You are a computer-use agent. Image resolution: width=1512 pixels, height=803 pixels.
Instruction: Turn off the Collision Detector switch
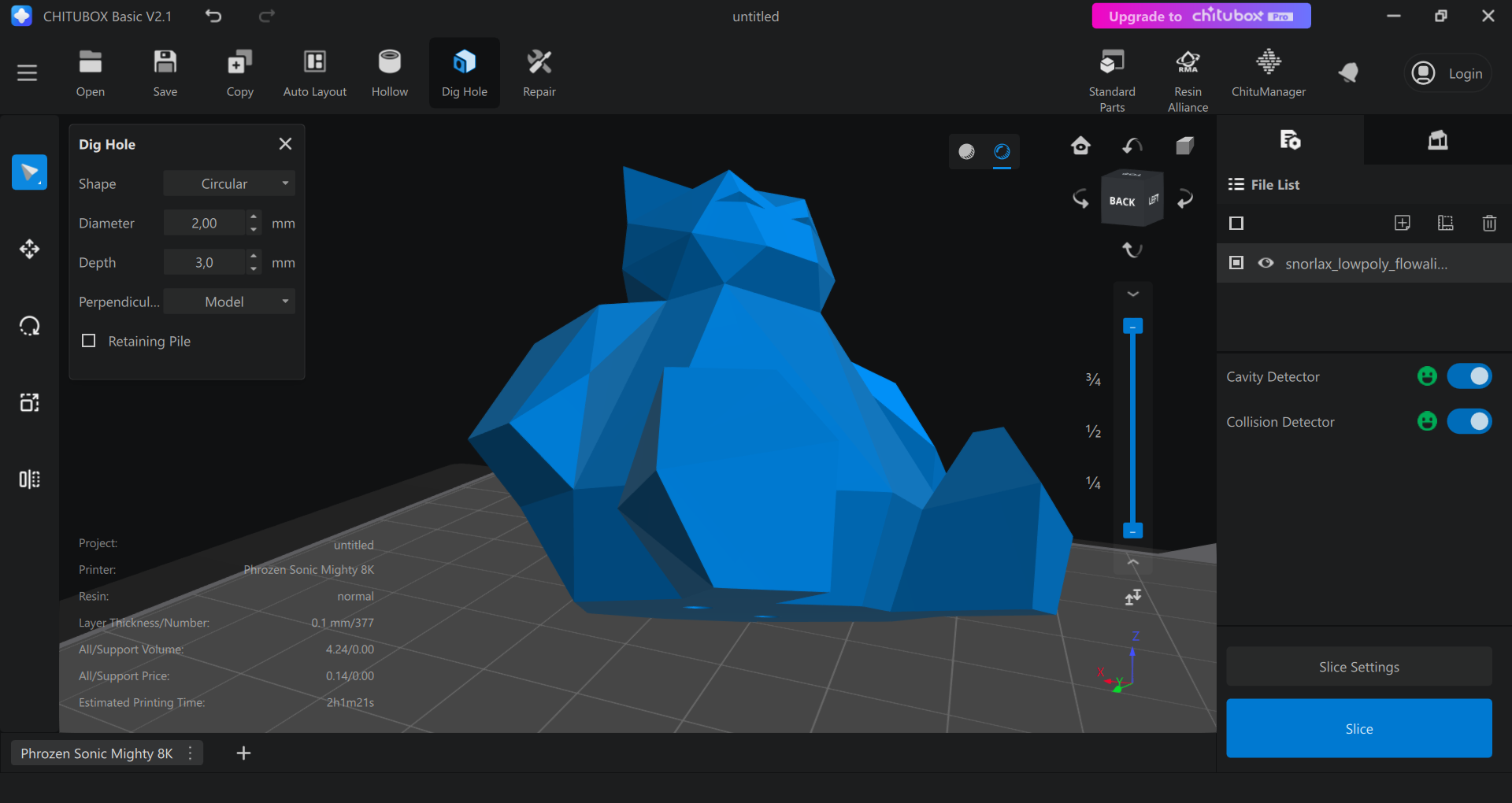(1469, 421)
